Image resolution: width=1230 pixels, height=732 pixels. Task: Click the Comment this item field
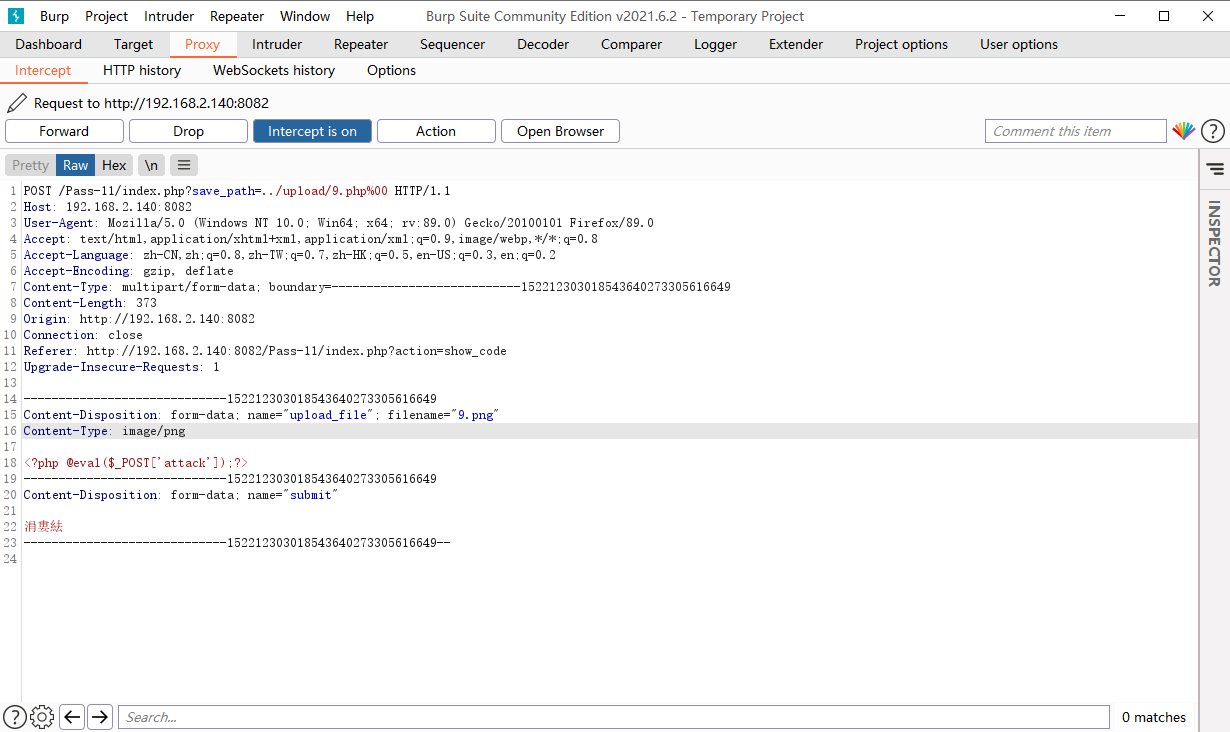[x=1076, y=131]
